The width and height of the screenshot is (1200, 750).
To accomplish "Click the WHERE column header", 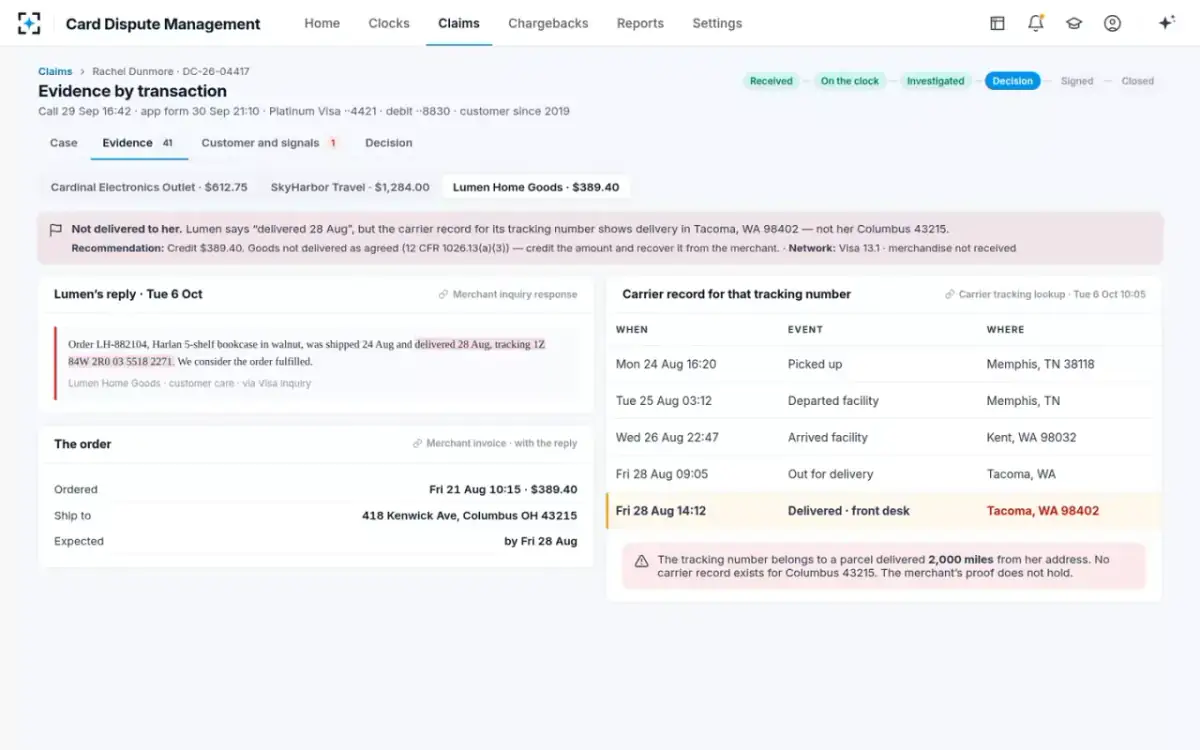I will pos(1005,330).
